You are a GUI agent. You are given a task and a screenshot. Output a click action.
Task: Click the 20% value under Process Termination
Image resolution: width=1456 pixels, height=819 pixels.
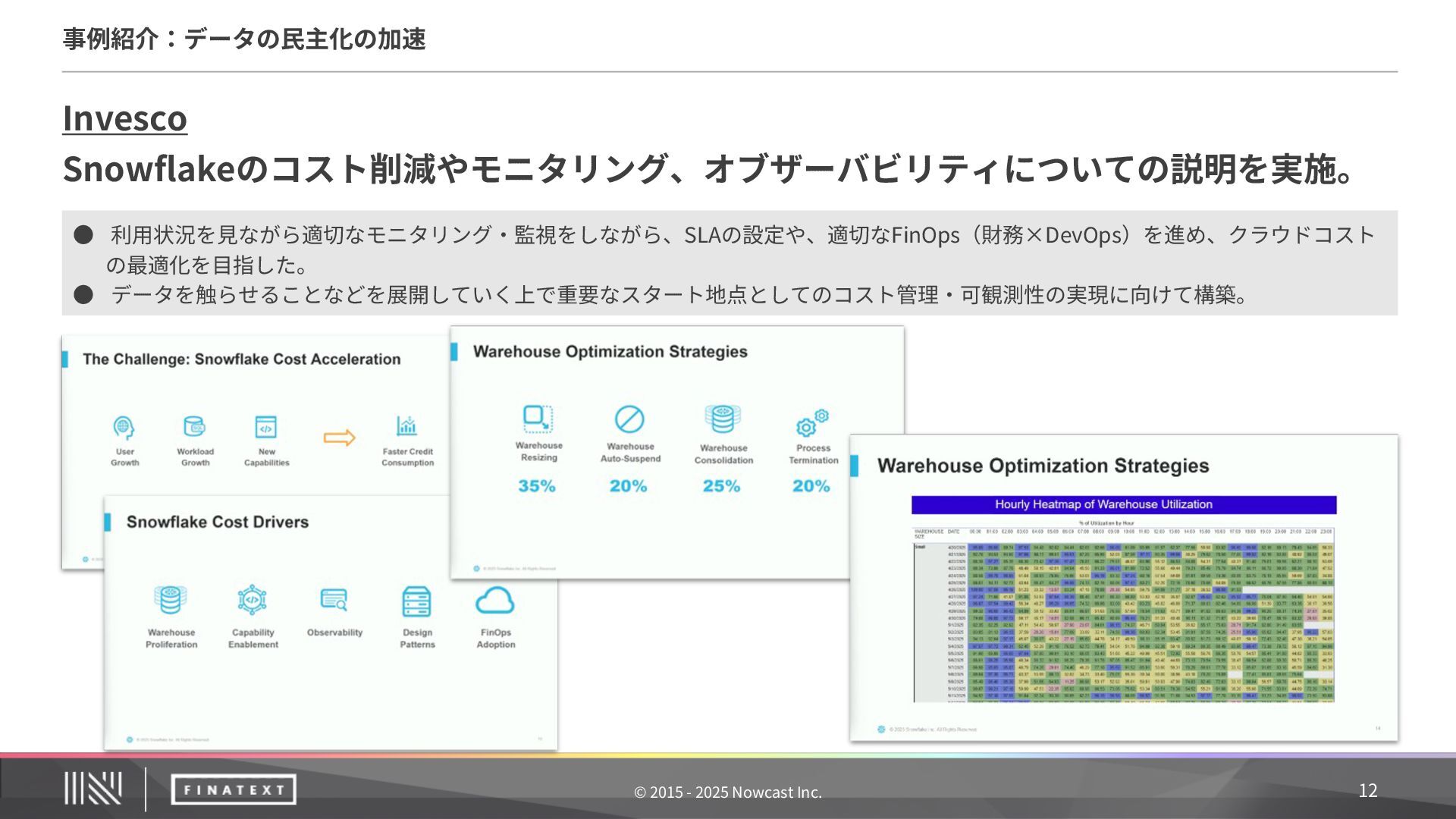tap(811, 486)
